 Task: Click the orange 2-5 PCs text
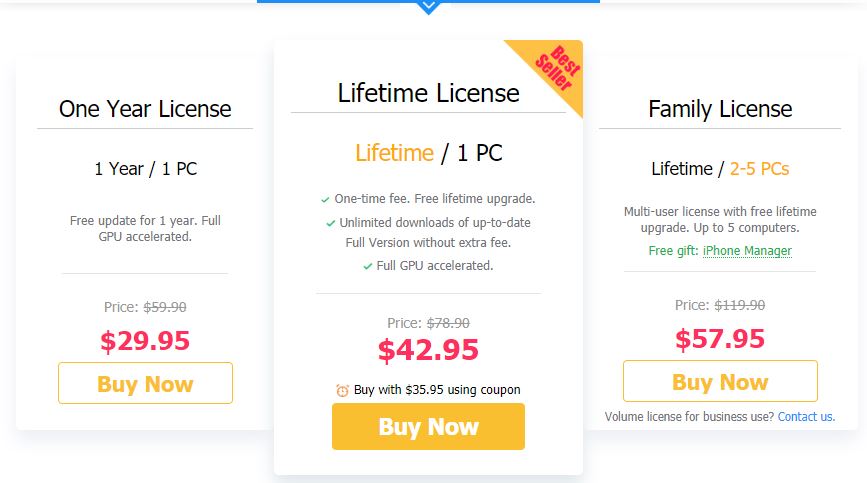click(759, 169)
